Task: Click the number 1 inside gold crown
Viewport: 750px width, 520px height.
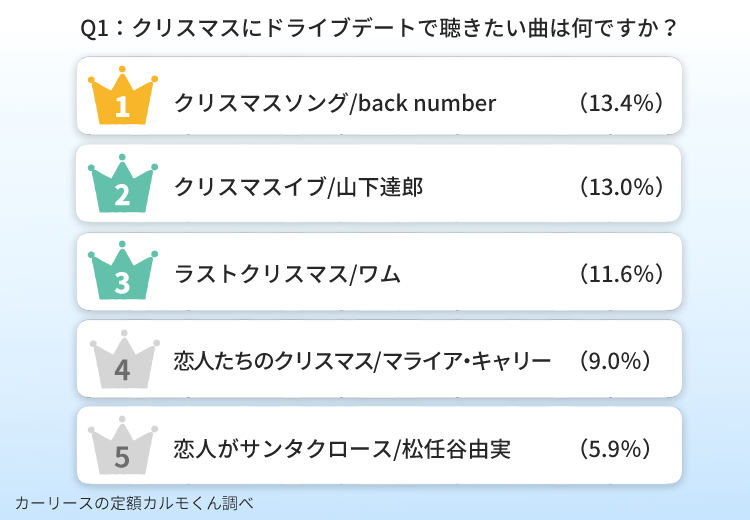Action: pyautogui.click(x=122, y=106)
